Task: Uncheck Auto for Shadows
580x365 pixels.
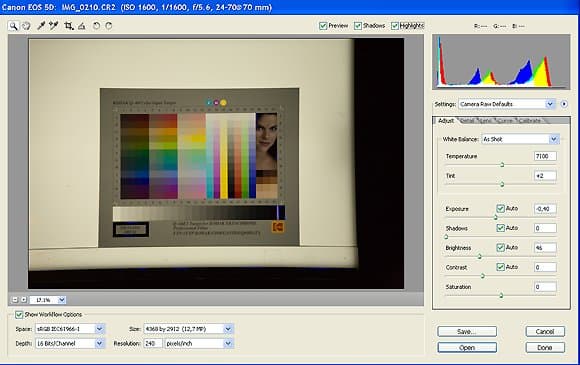Action: (500, 228)
